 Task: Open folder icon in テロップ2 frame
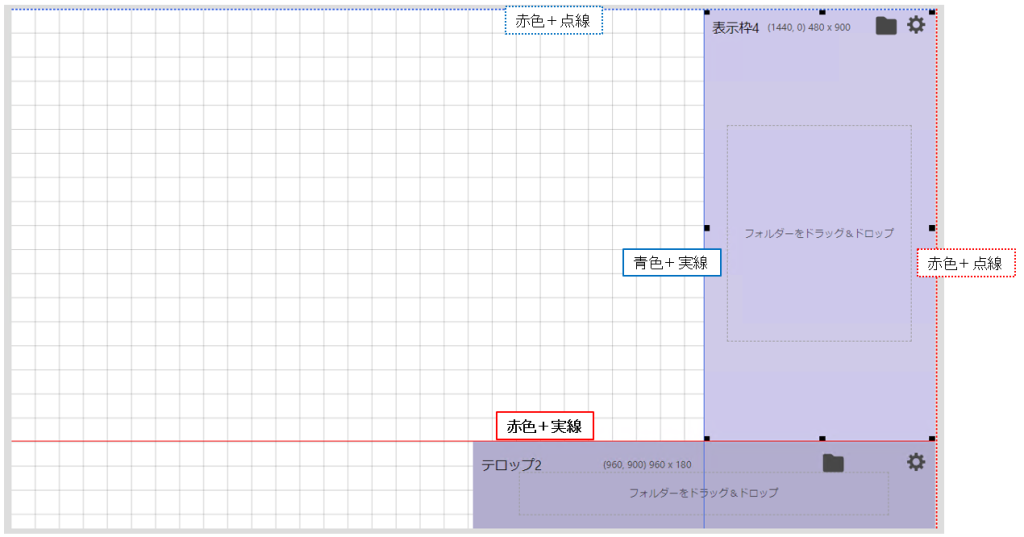coord(833,463)
